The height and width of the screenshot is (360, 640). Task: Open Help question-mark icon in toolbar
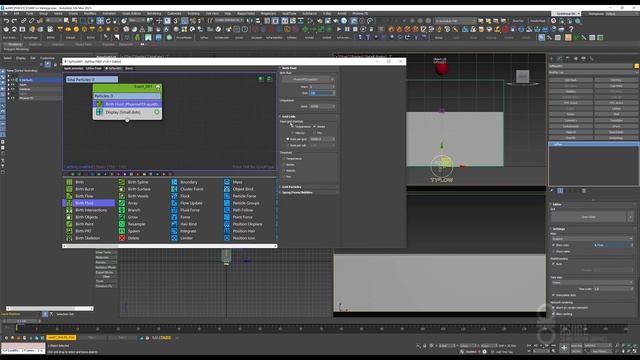571,29
